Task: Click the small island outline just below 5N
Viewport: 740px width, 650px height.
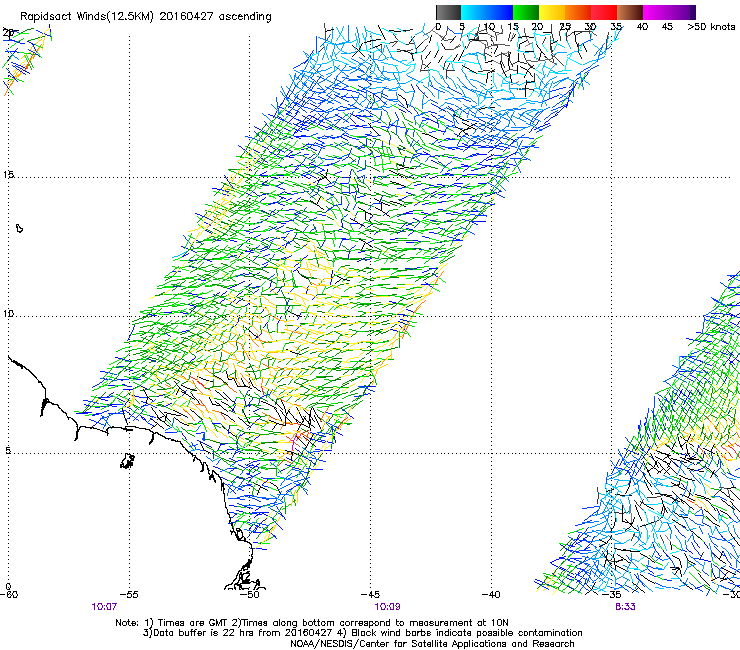Action: click(x=127, y=461)
